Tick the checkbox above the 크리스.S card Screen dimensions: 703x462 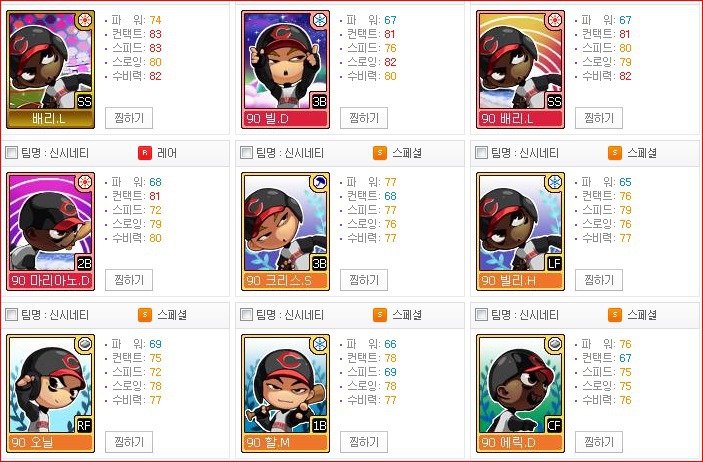(x=247, y=153)
